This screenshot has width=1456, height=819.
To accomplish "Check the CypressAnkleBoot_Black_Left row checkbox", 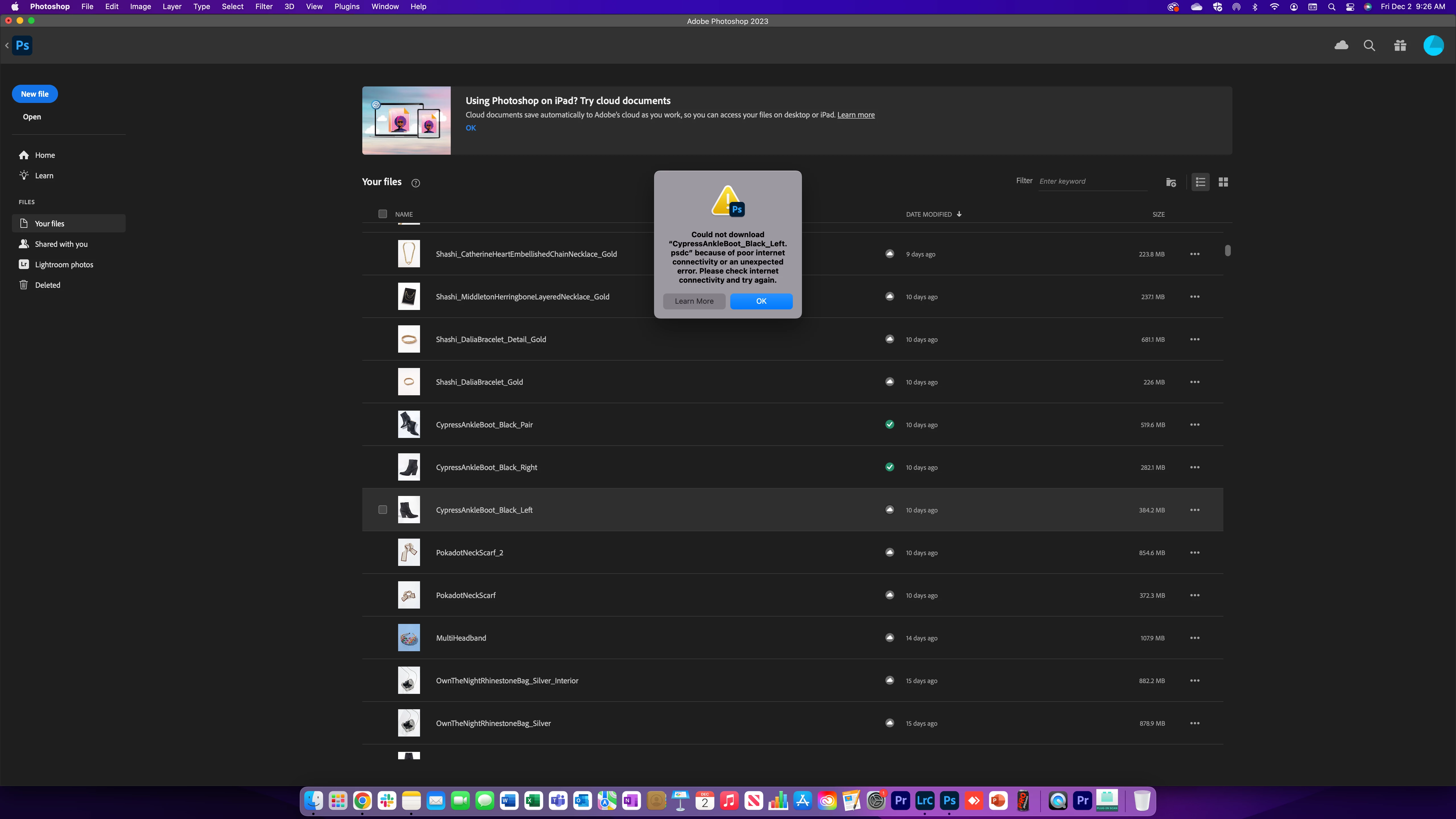I will click(383, 510).
